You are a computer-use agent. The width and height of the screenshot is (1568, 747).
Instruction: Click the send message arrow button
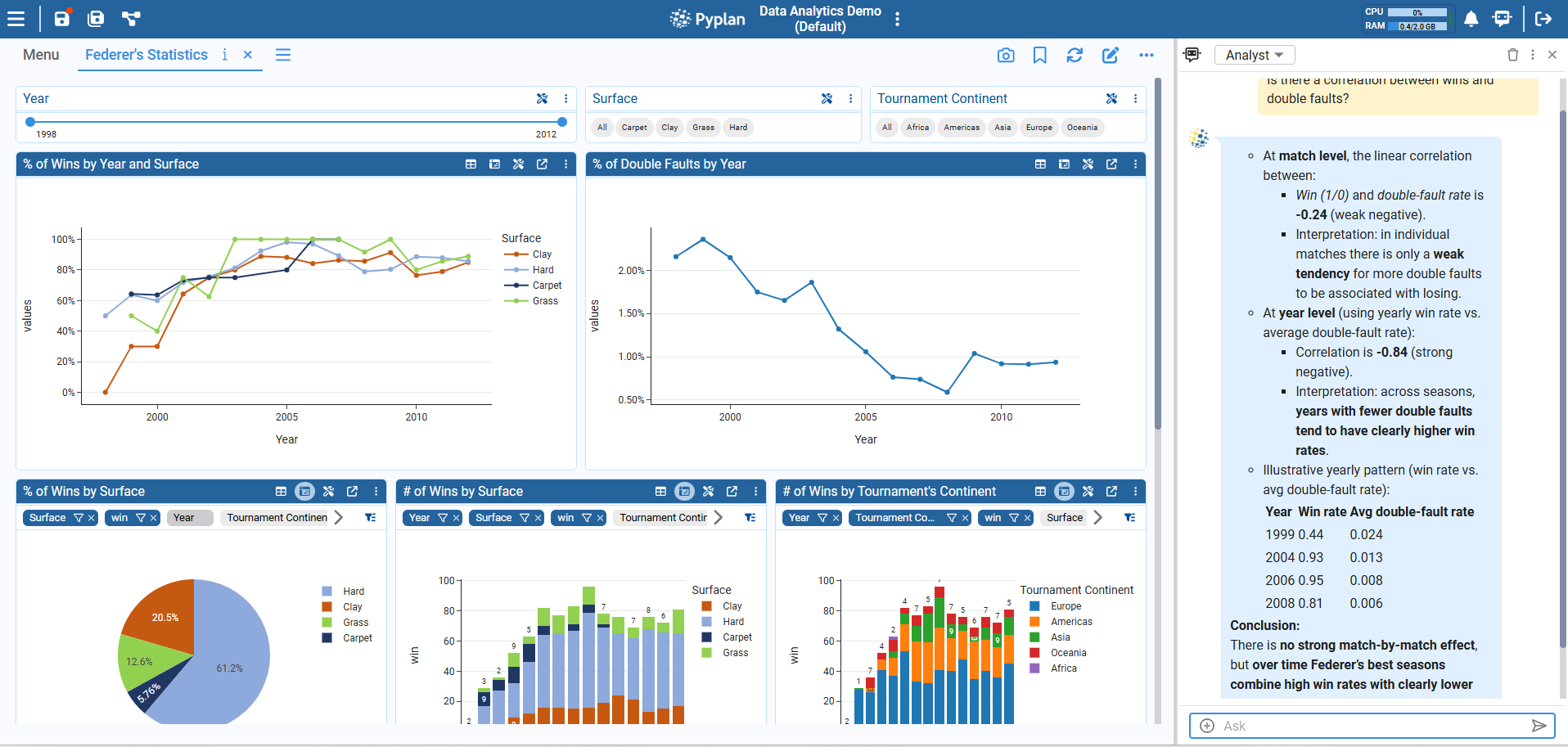coord(1539,726)
